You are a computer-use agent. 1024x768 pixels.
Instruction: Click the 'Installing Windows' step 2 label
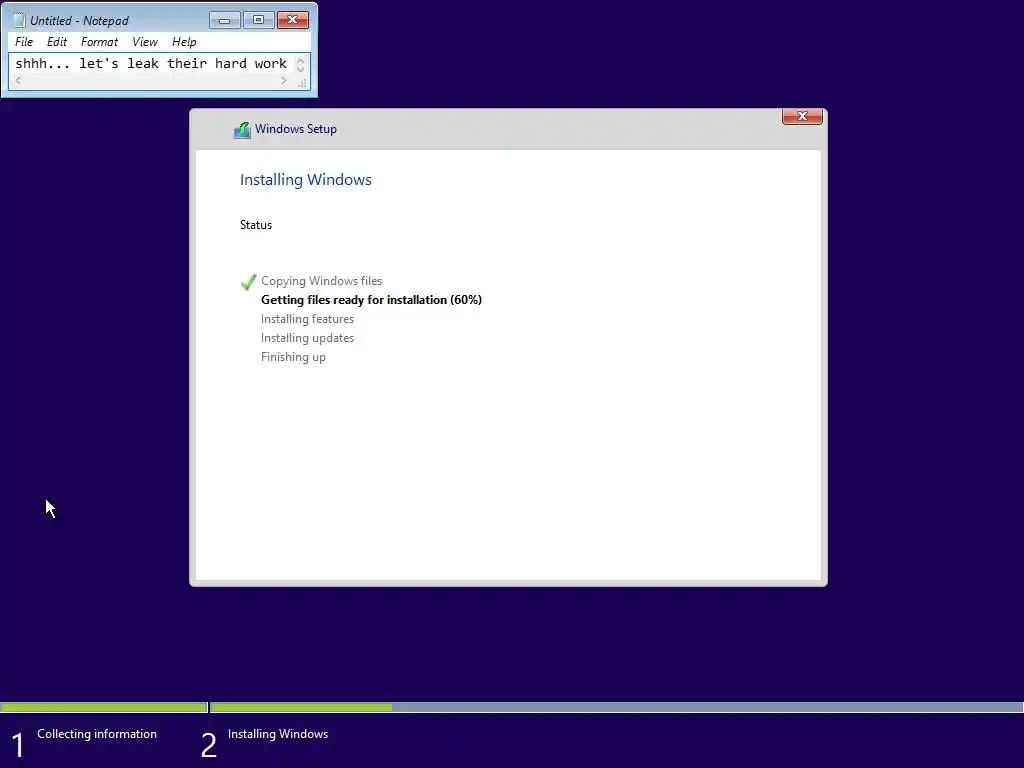[x=278, y=734]
